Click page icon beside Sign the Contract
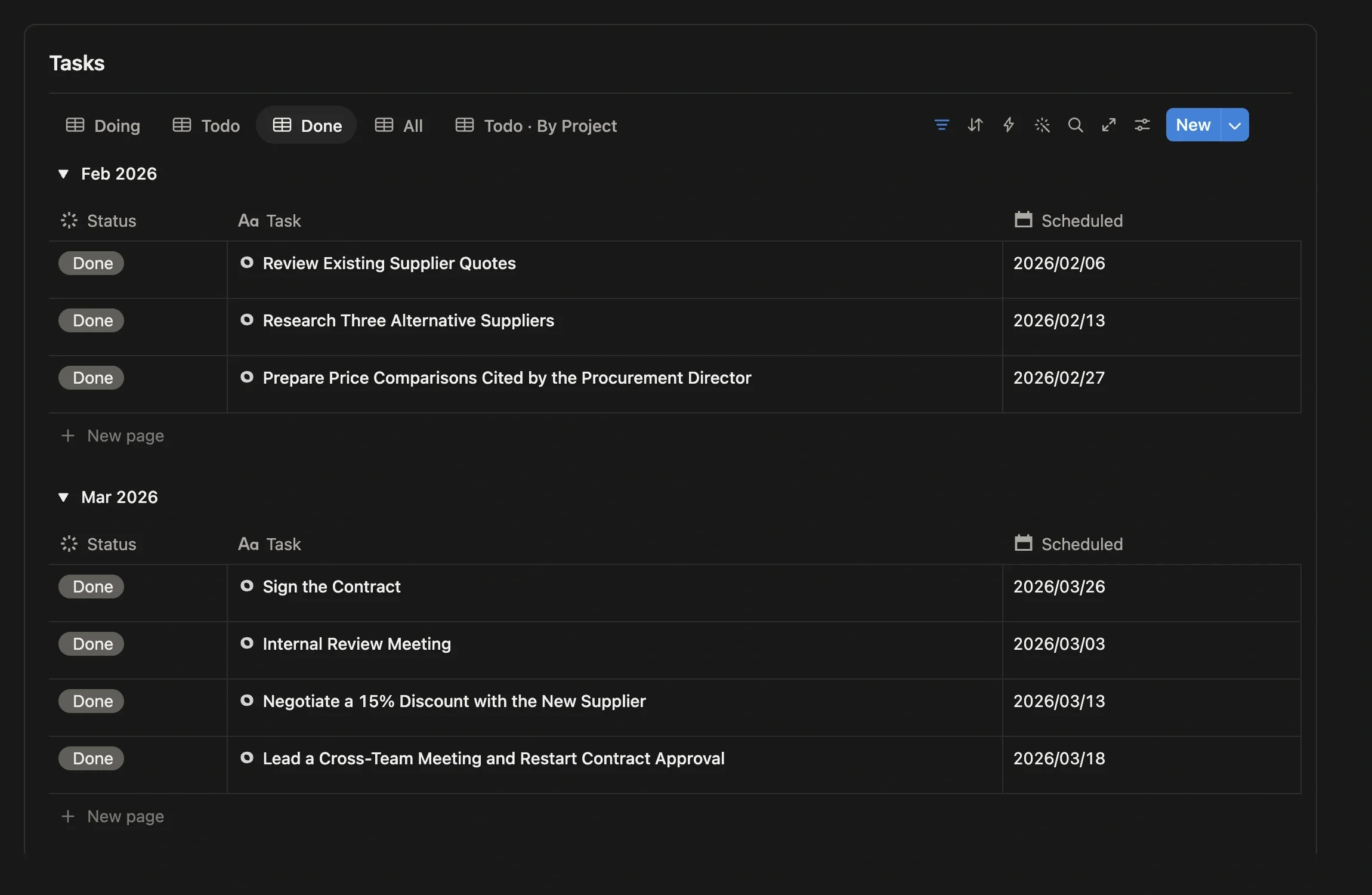The height and width of the screenshot is (895, 1372). (x=246, y=586)
